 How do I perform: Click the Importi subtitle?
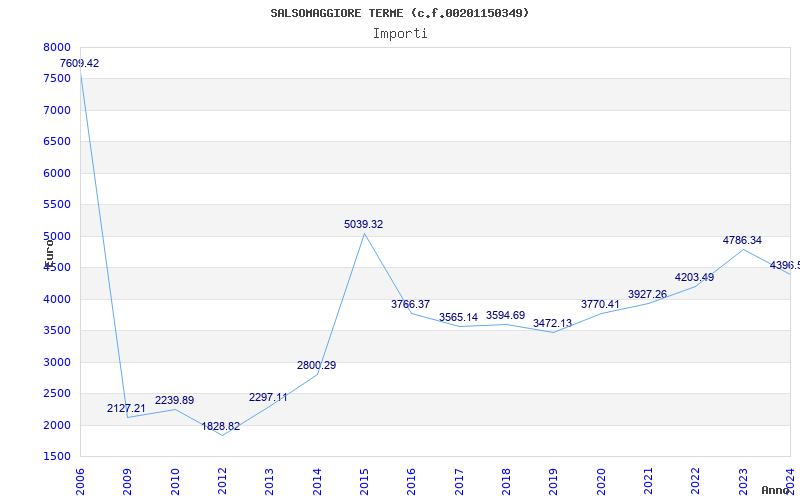click(x=400, y=34)
